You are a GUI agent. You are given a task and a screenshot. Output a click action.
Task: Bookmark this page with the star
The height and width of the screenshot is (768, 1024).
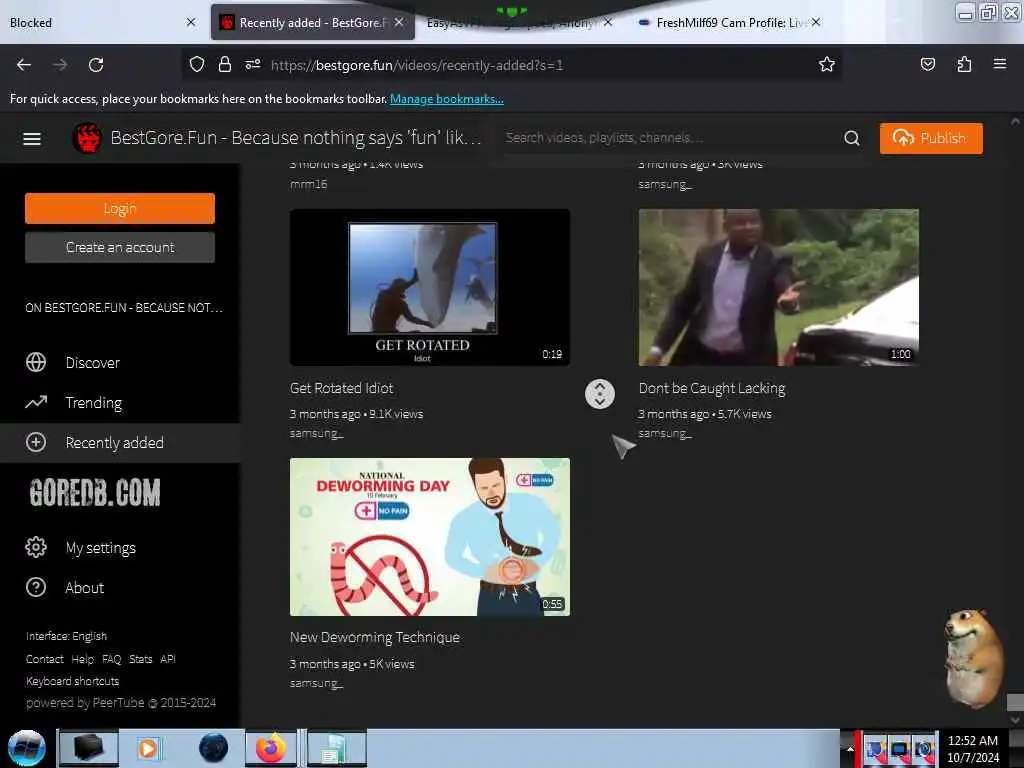click(x=827, y=65)
